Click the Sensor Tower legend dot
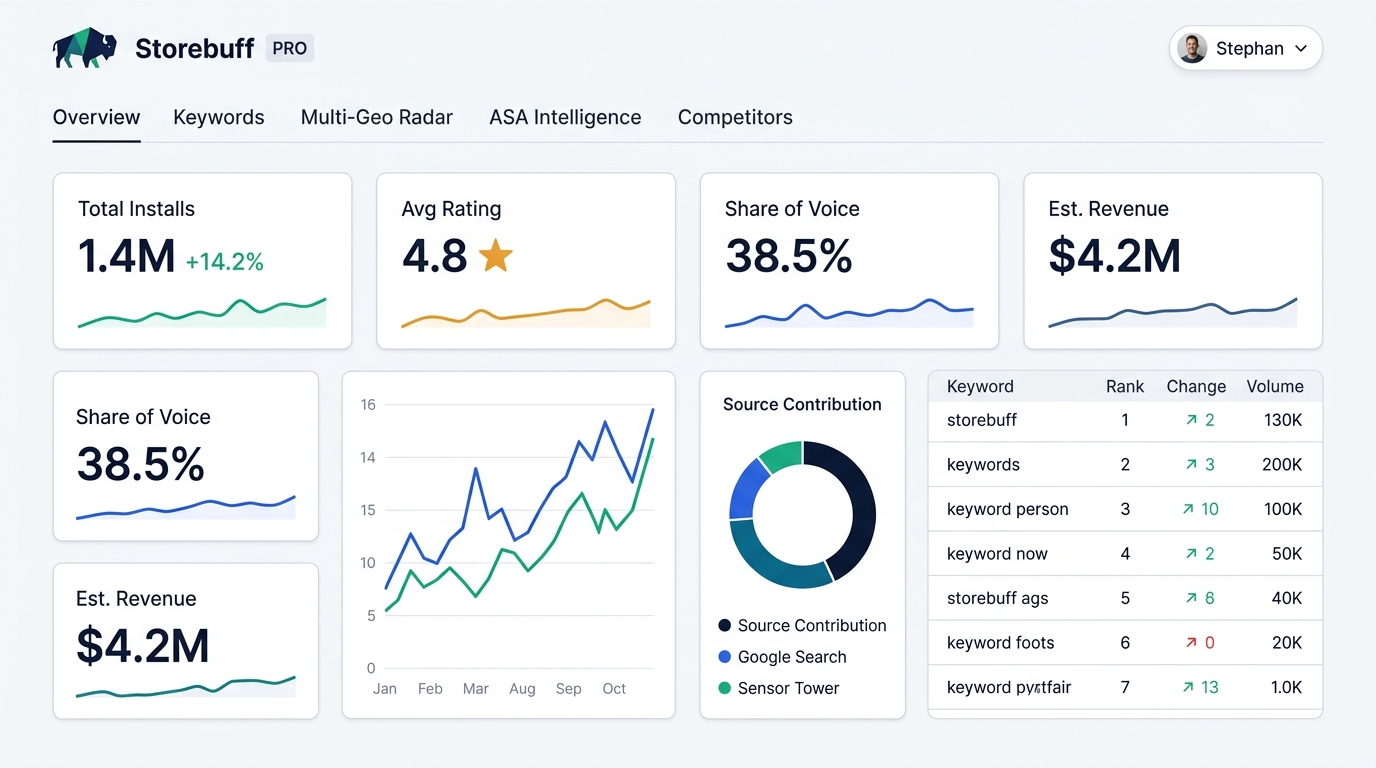This screenshot has height=768, width=1376. [725, 688]
